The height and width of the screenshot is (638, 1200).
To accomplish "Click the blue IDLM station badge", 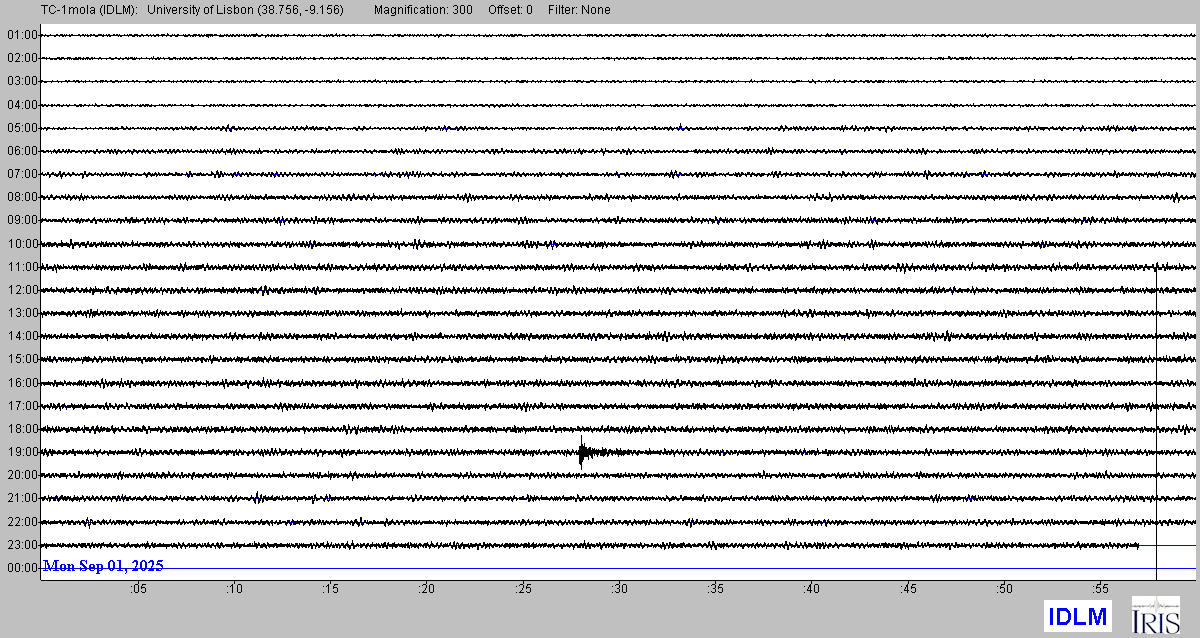I will [x=1077, y=615].
